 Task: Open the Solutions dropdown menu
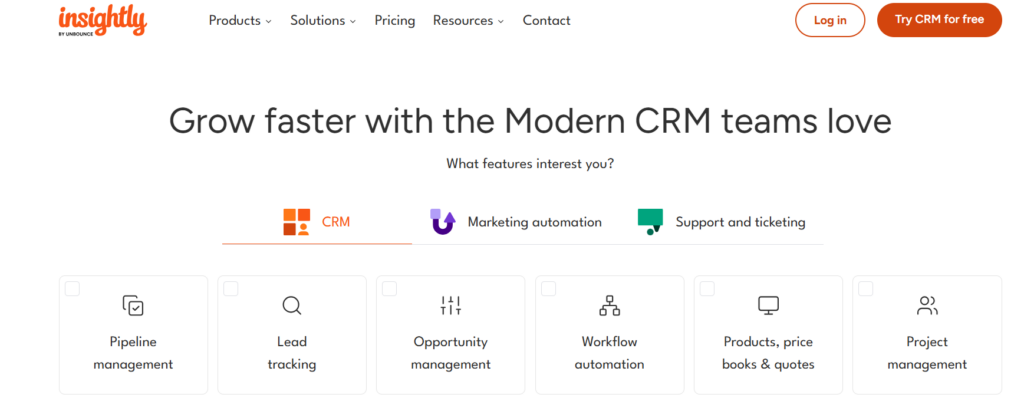[x=323, y=20]
